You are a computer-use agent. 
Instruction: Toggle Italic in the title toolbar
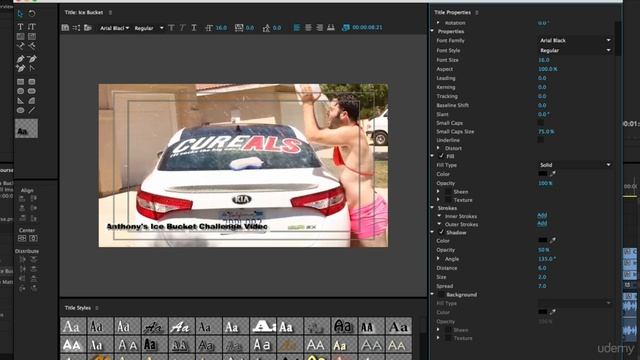point(182,28)
